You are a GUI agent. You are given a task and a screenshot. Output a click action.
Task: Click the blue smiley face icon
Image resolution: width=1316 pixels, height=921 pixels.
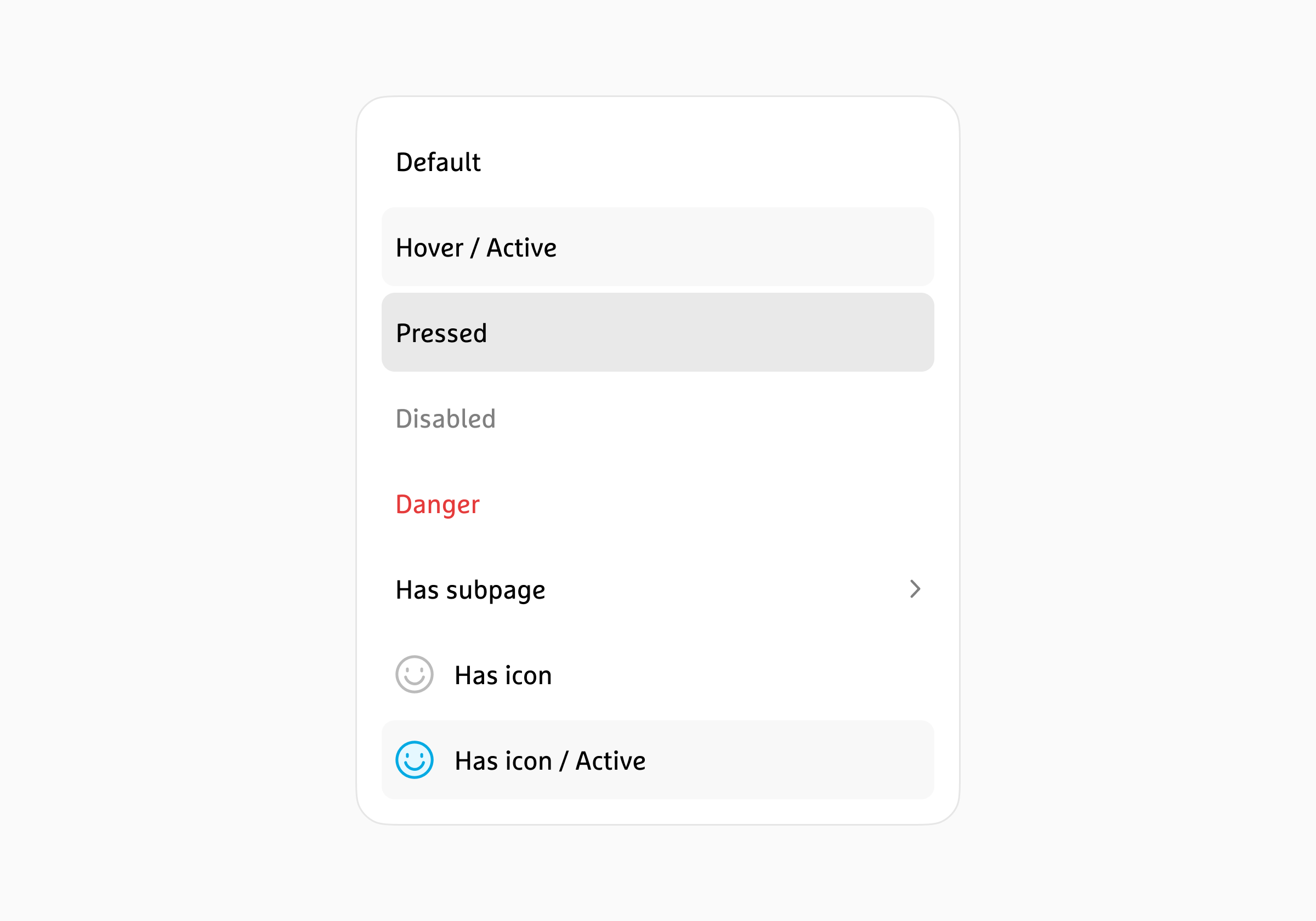414,759
